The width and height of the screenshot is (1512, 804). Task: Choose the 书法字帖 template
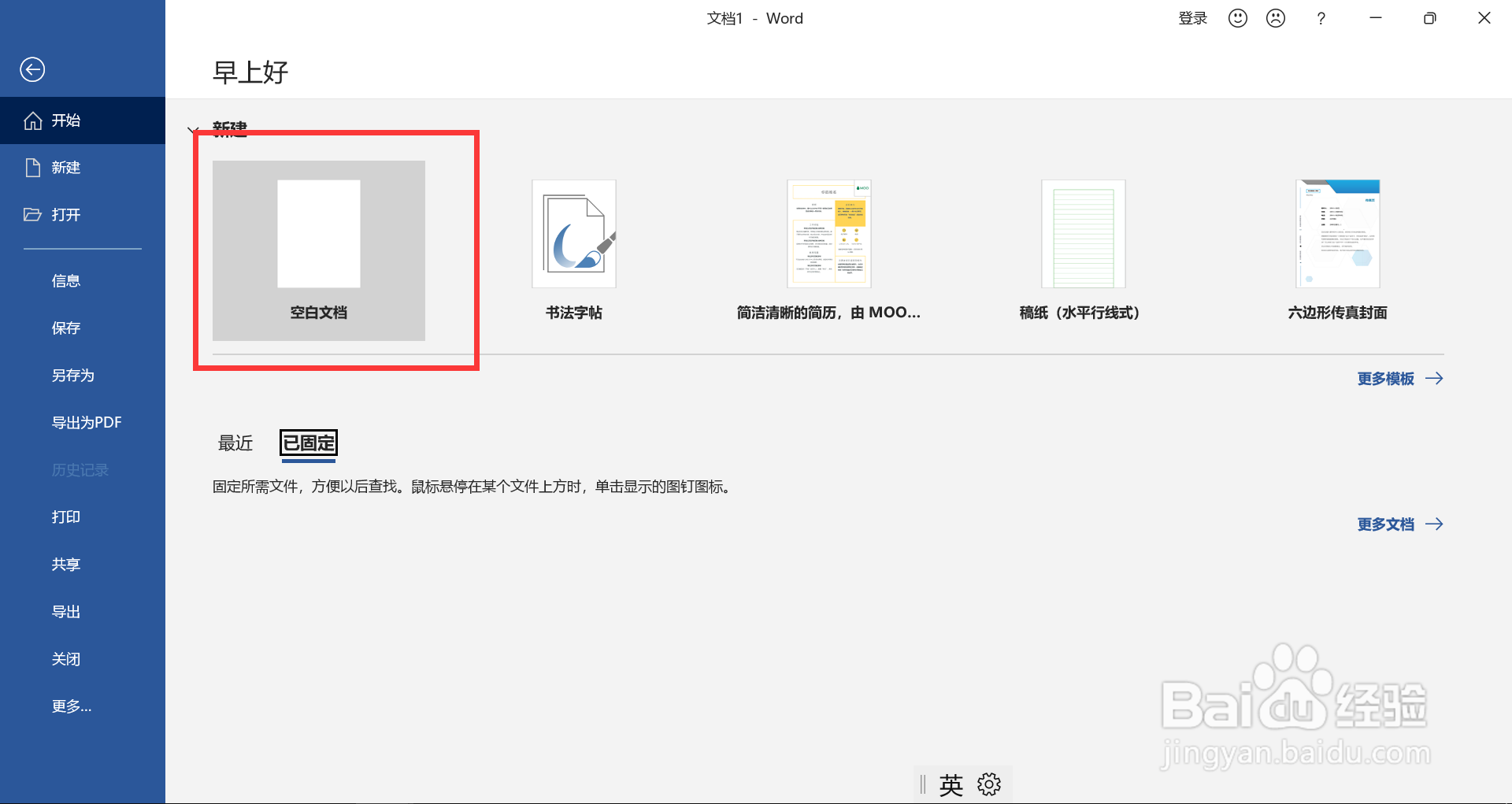point(574,250)
